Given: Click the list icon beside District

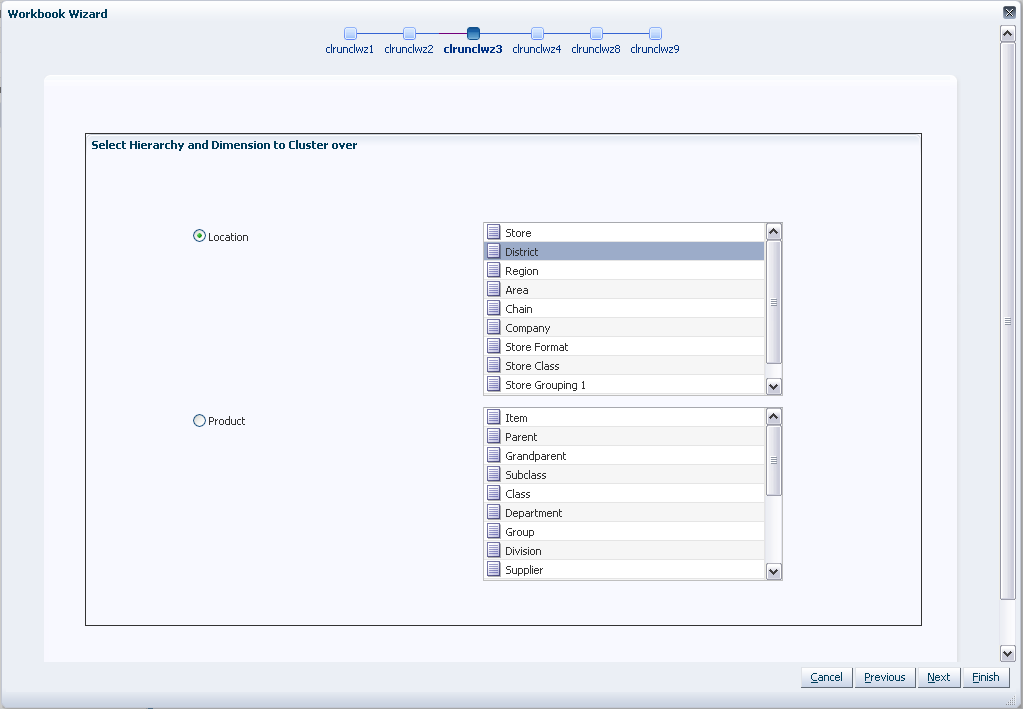Looking at the screenshot, I should [494, 251].
